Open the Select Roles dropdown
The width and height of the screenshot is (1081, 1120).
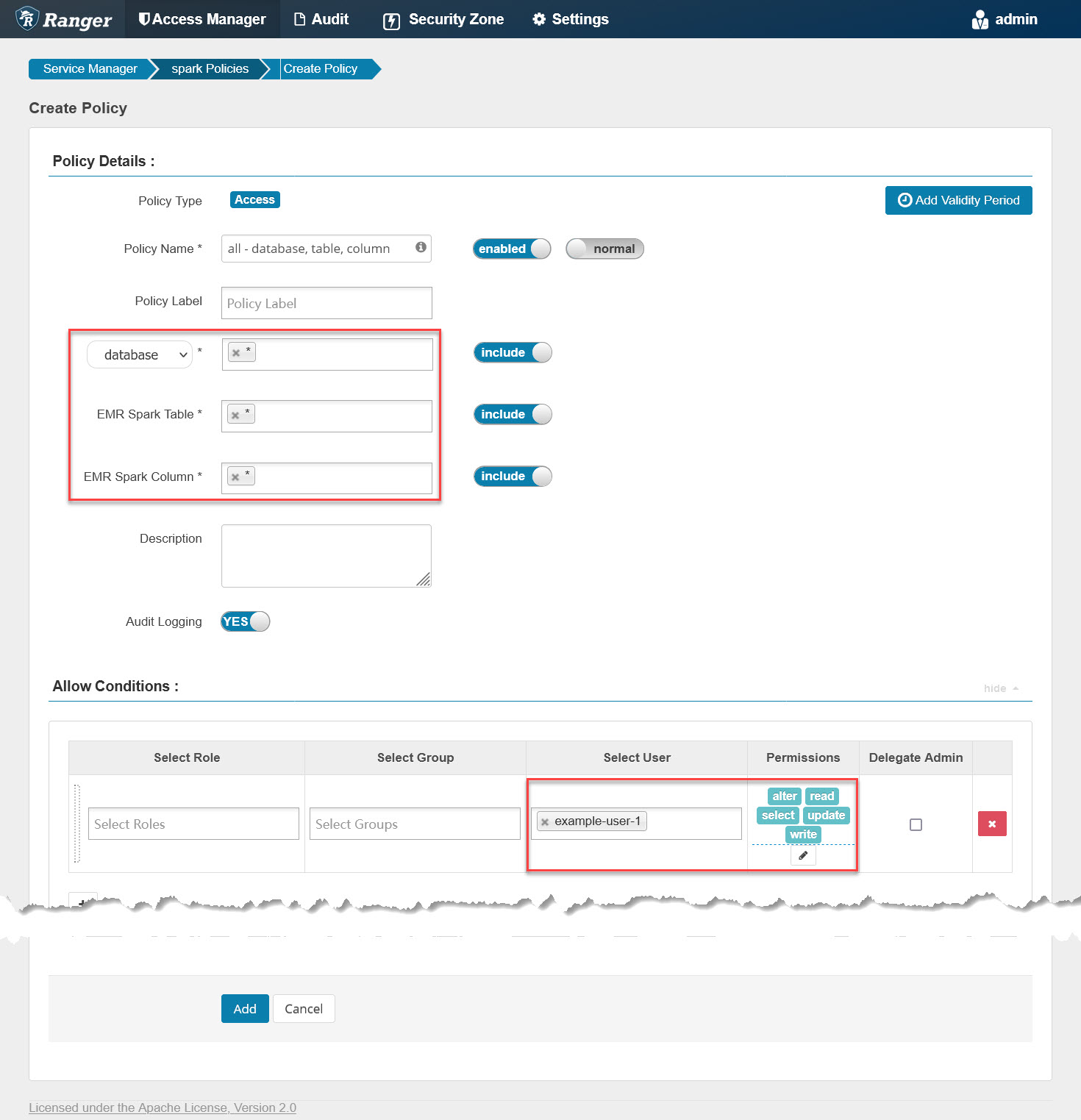click(193, 824)
